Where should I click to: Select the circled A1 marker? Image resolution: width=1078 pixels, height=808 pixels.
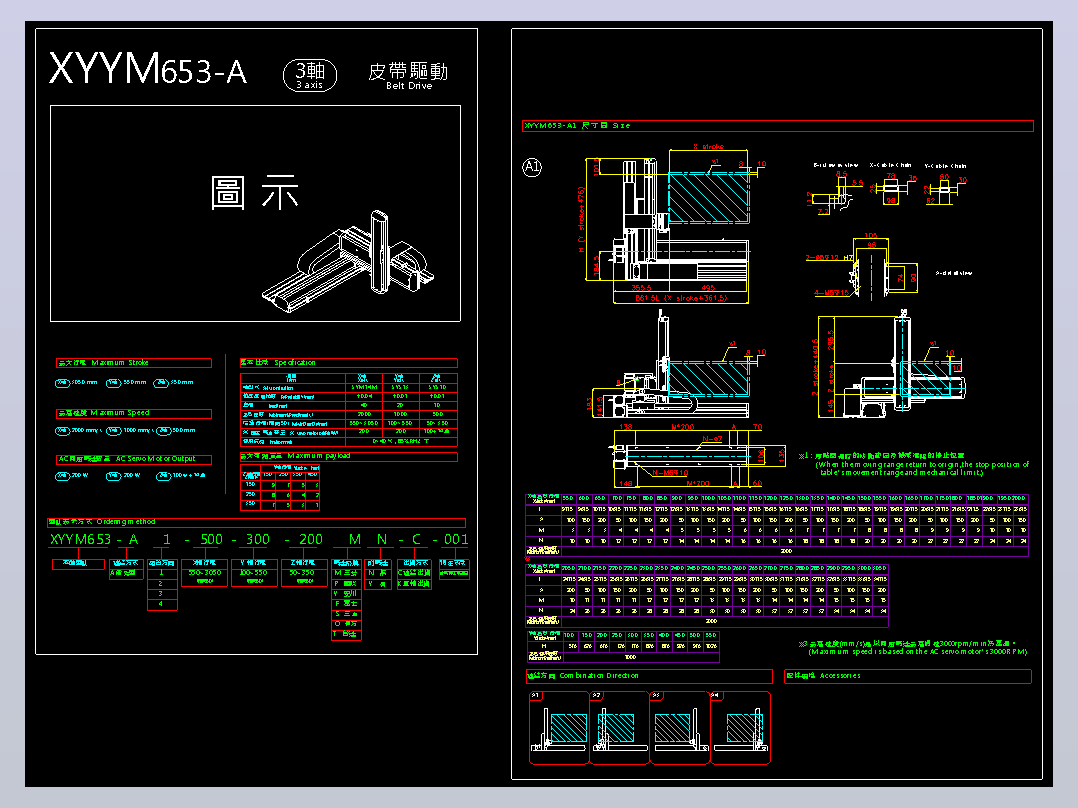click(x=532, y=167)
